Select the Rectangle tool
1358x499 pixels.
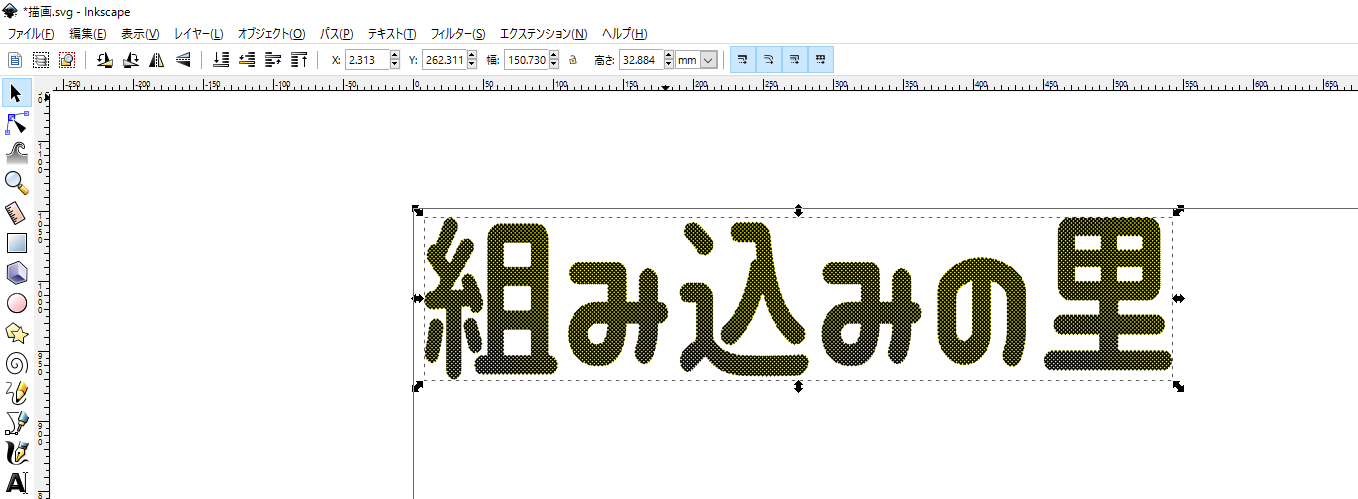pos(16,242)
